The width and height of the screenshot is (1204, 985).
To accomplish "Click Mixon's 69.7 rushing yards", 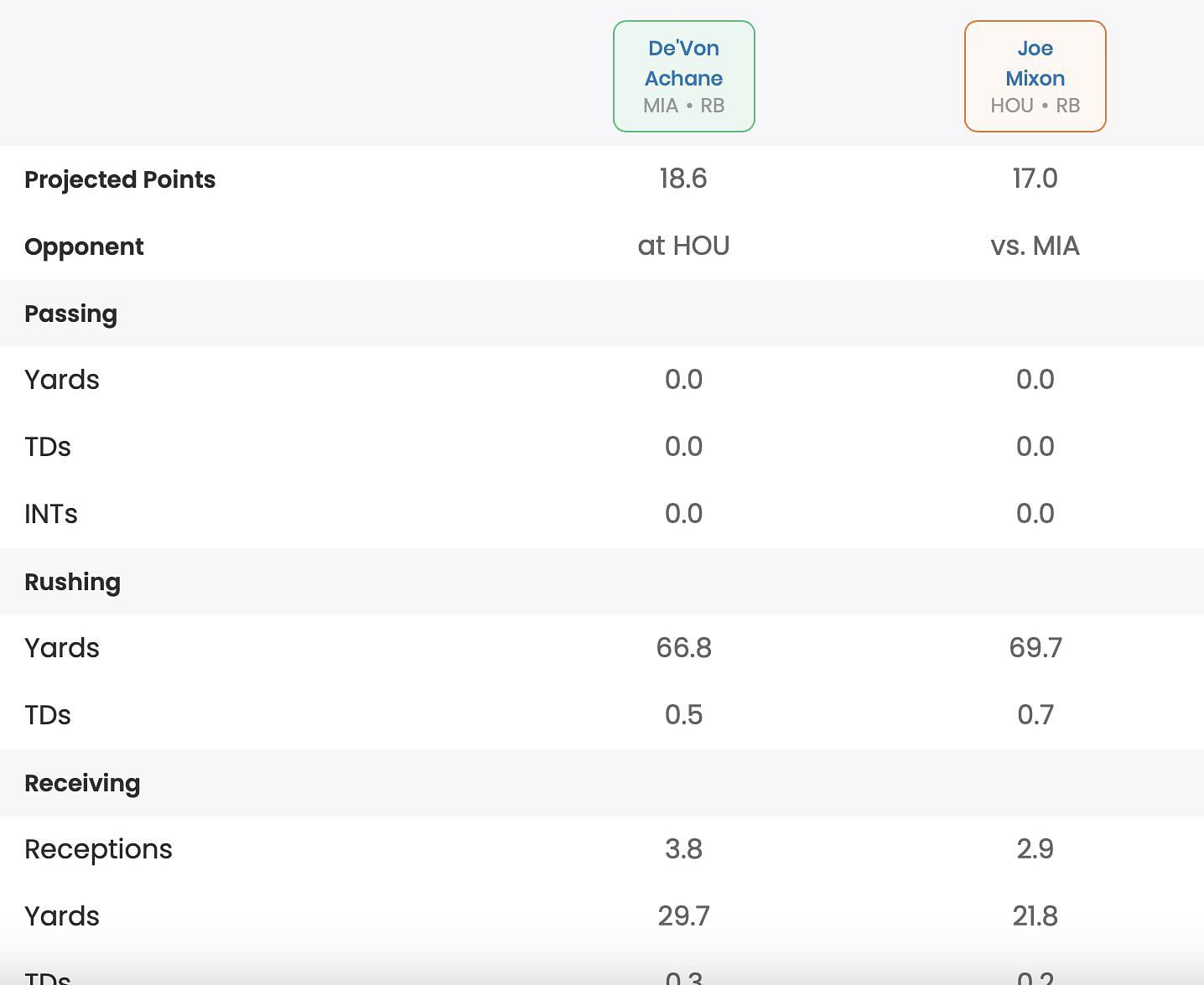I will point(1035,648).
